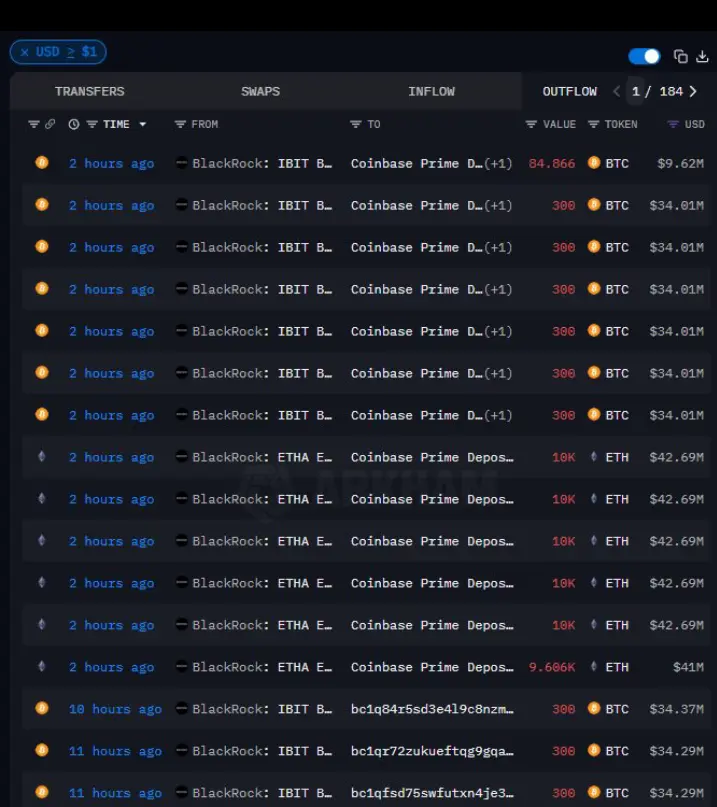
Task: Open the '2 hours ago' link on $9.62M row
Action: tap(111, 164)
